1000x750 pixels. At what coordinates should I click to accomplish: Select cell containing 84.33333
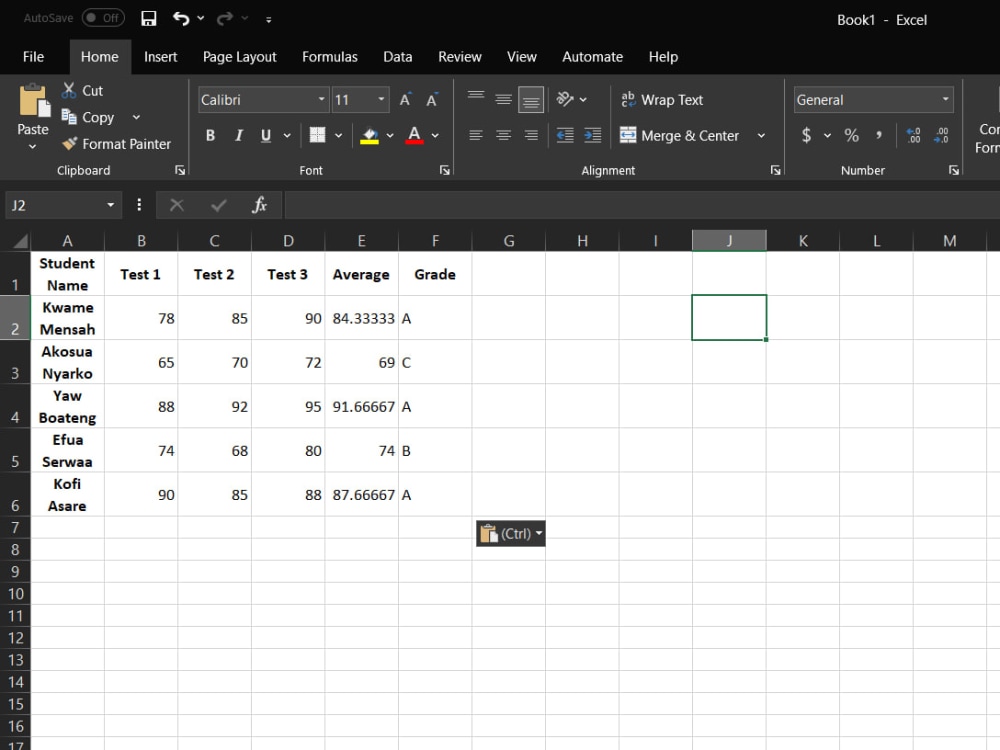click(362, 318)
